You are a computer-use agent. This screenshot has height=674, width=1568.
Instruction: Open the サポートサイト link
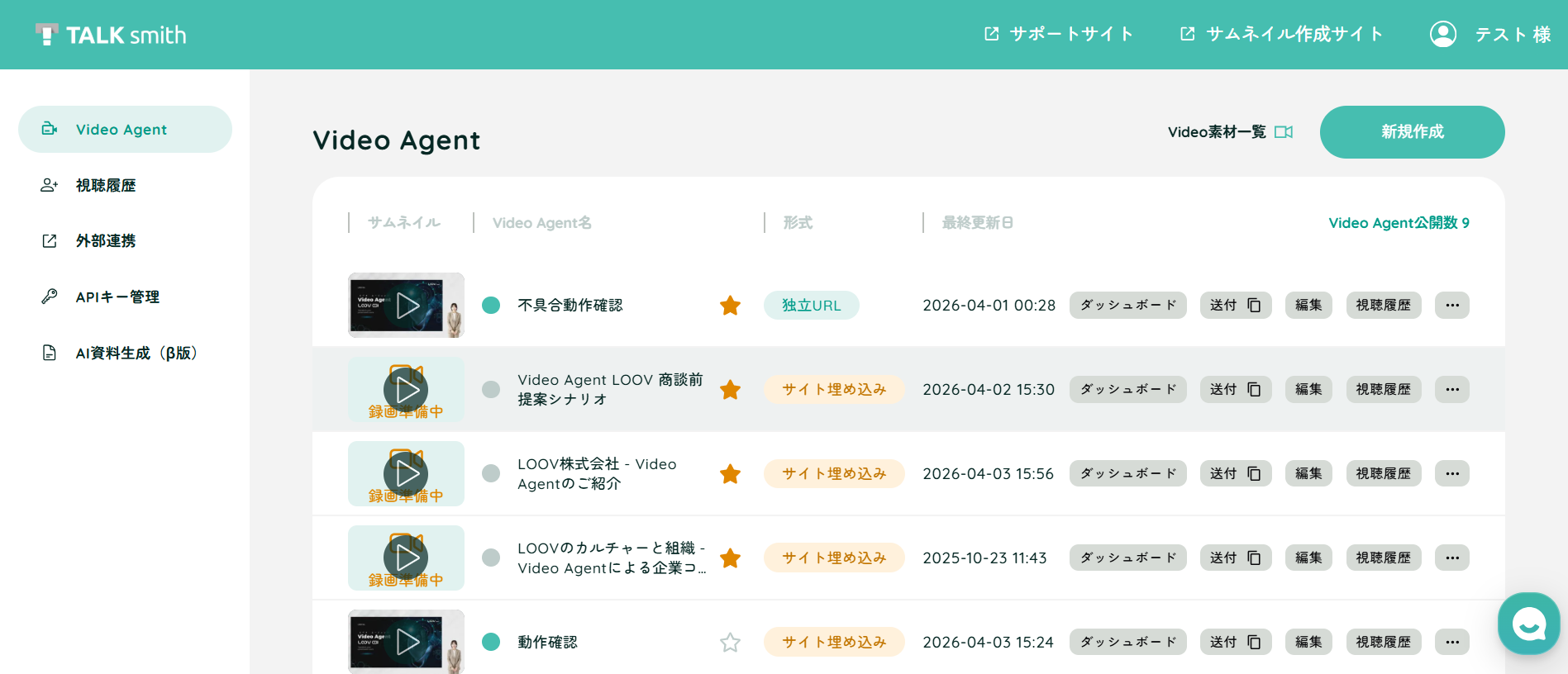pos(1059,34)
